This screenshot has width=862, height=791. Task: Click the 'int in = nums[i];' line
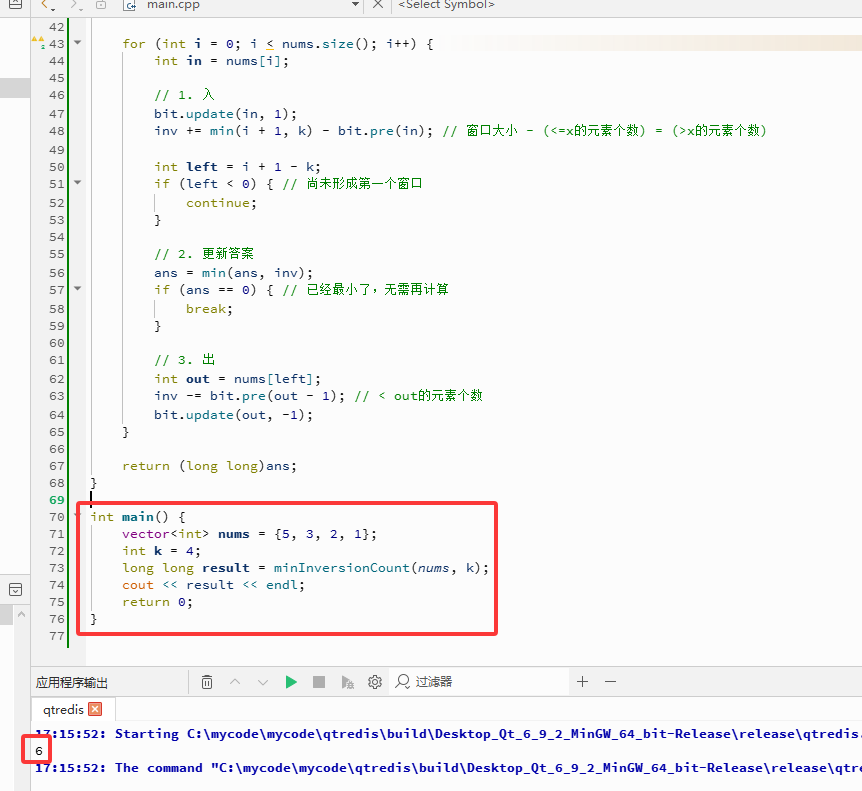coord(221,60)
